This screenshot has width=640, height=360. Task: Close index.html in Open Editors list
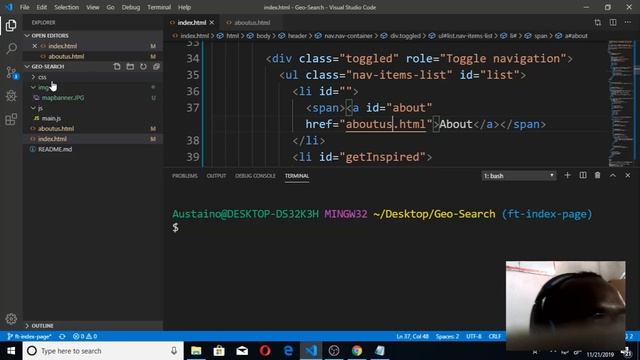point(35,46)
